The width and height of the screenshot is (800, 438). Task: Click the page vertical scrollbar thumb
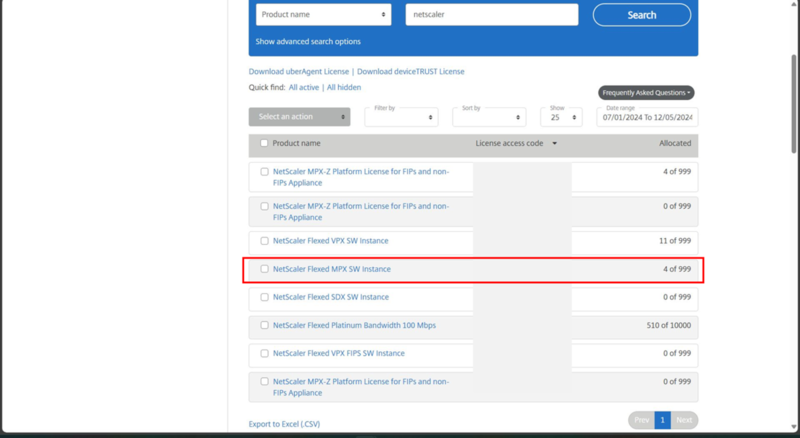[x=794, y=104]
